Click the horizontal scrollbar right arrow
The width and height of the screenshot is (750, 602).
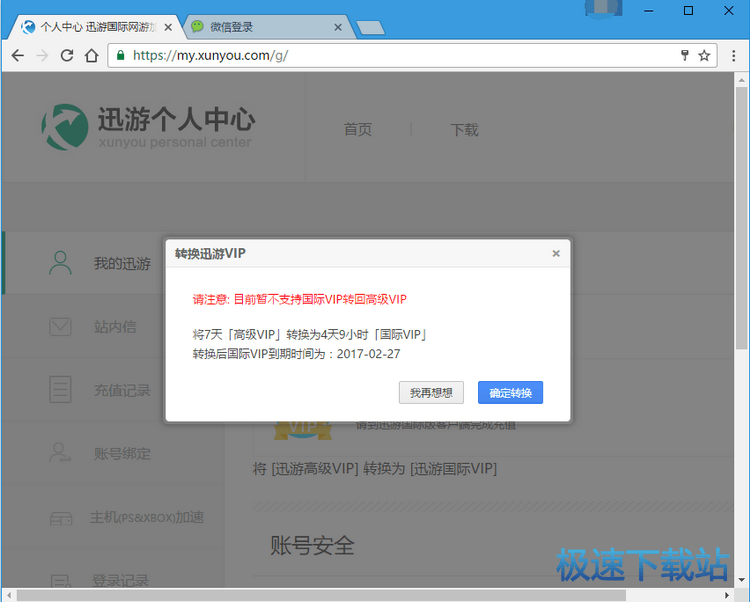[x=727, y=595]
